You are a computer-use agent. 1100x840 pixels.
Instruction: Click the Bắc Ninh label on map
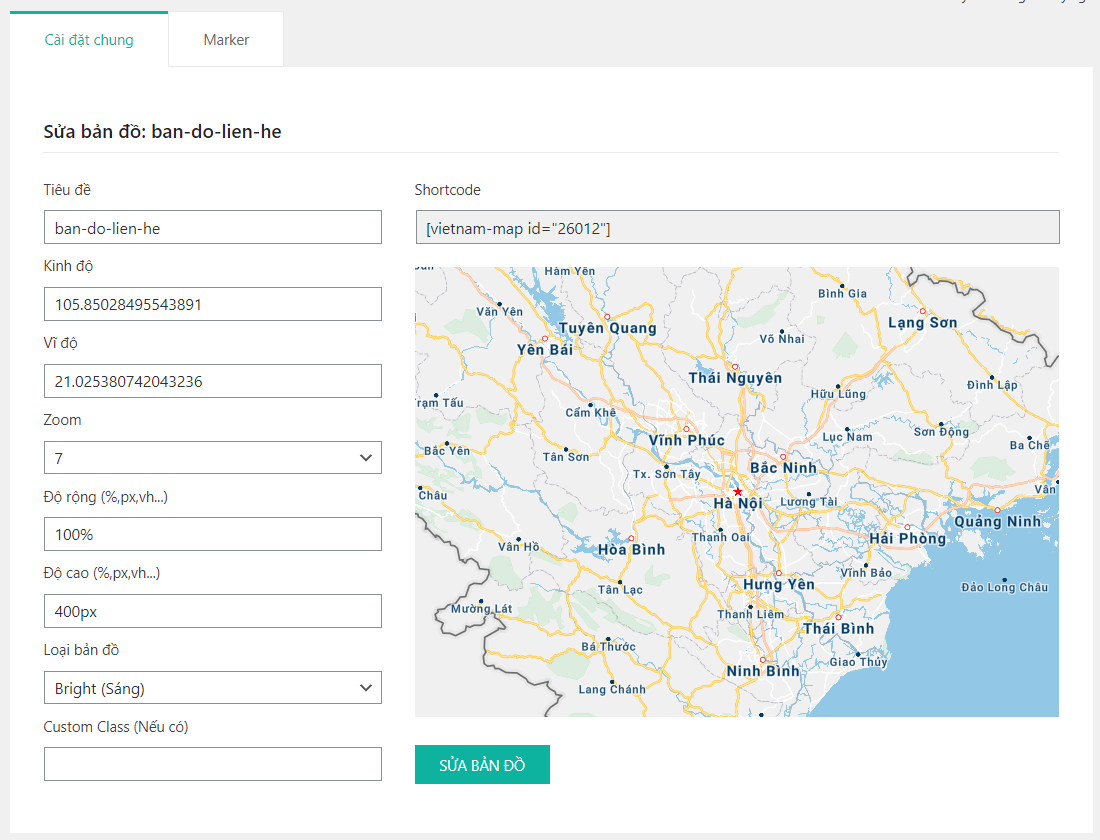pyautogui.click(x=784, y=468)
